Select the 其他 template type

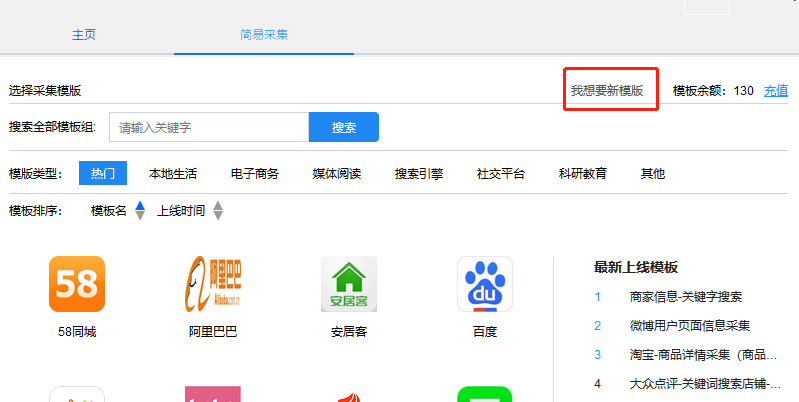pos(653,174)
